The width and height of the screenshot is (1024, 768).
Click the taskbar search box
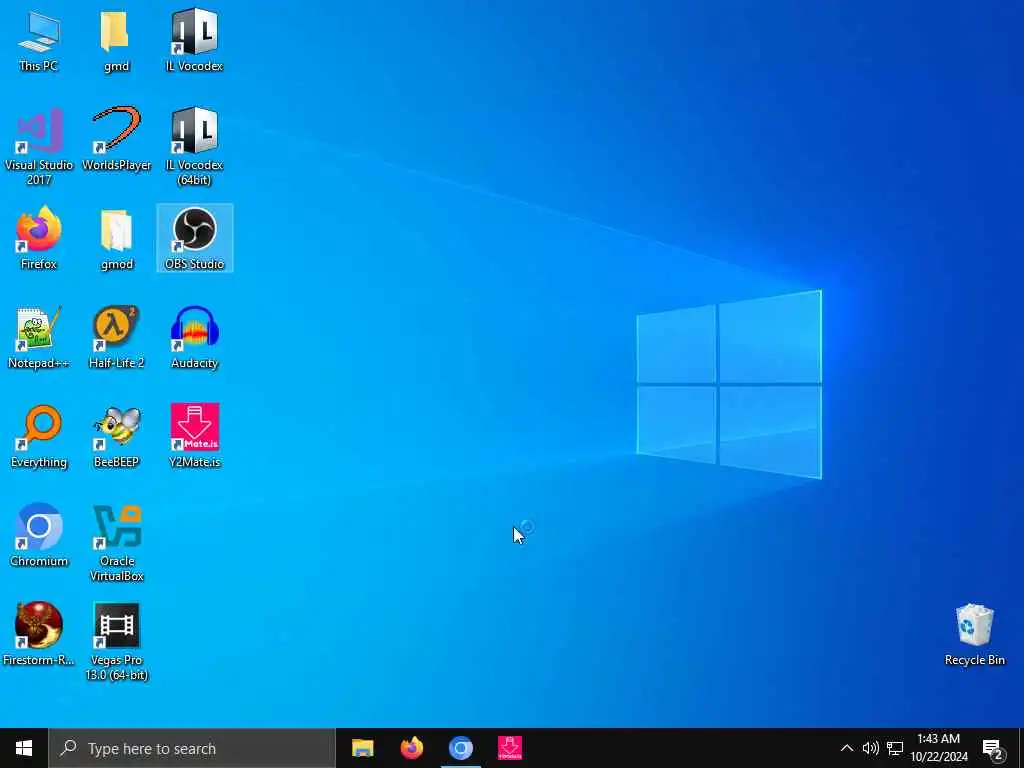point(192,748)
